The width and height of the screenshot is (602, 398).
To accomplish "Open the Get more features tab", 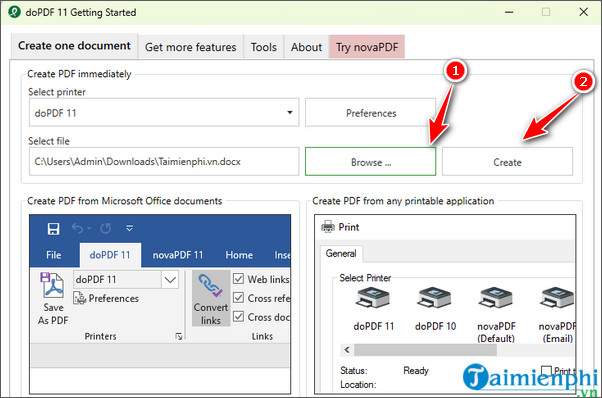I will (x=190, y=47).
